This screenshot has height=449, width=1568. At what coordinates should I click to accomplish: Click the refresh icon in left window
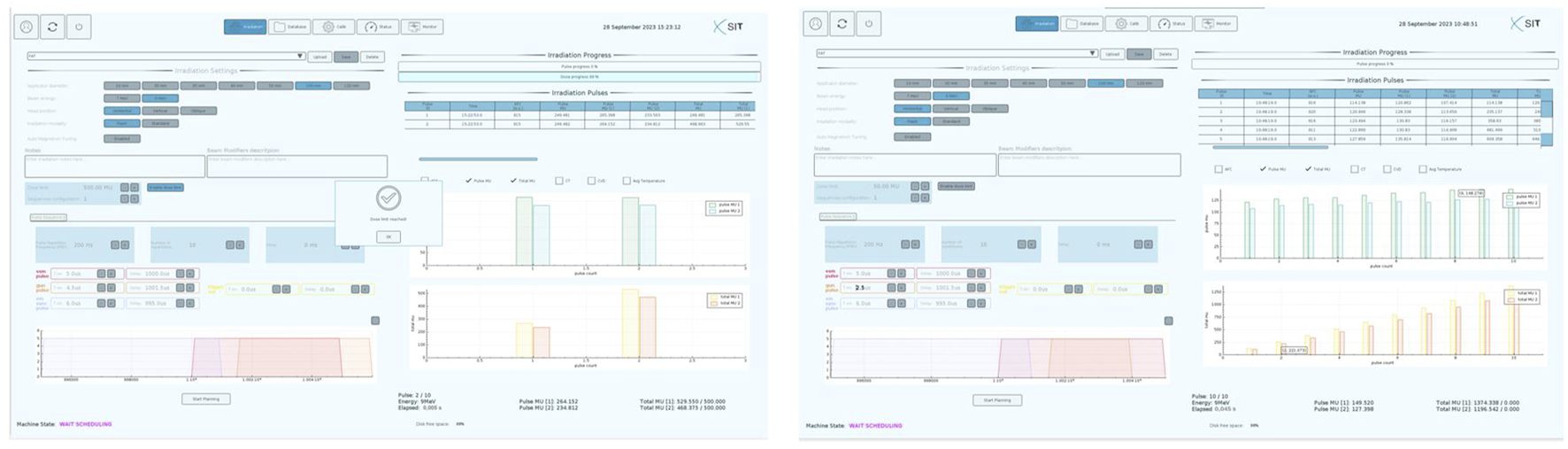coord(52,27)
